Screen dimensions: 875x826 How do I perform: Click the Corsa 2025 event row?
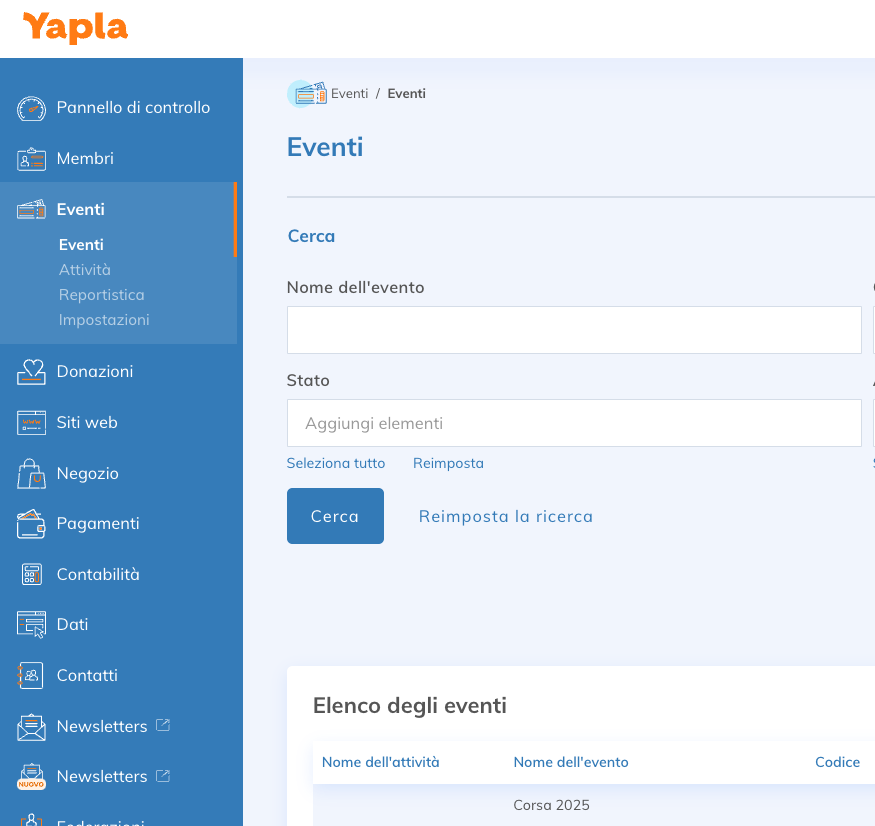click(x=551, y=805)
